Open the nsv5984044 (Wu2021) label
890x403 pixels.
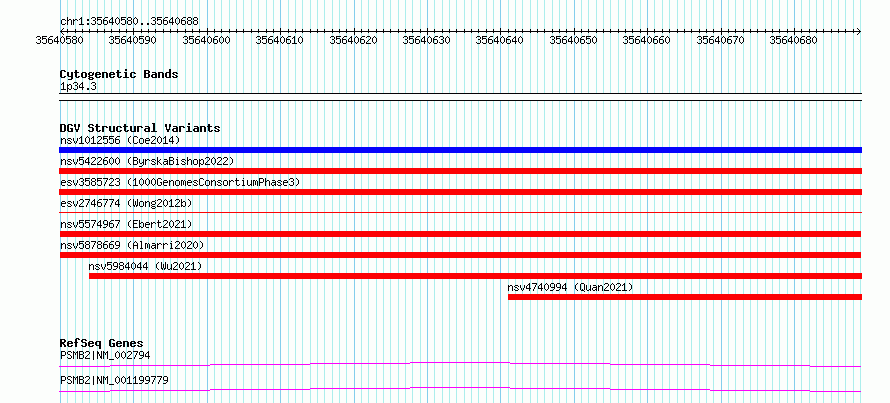click(145, 266)
